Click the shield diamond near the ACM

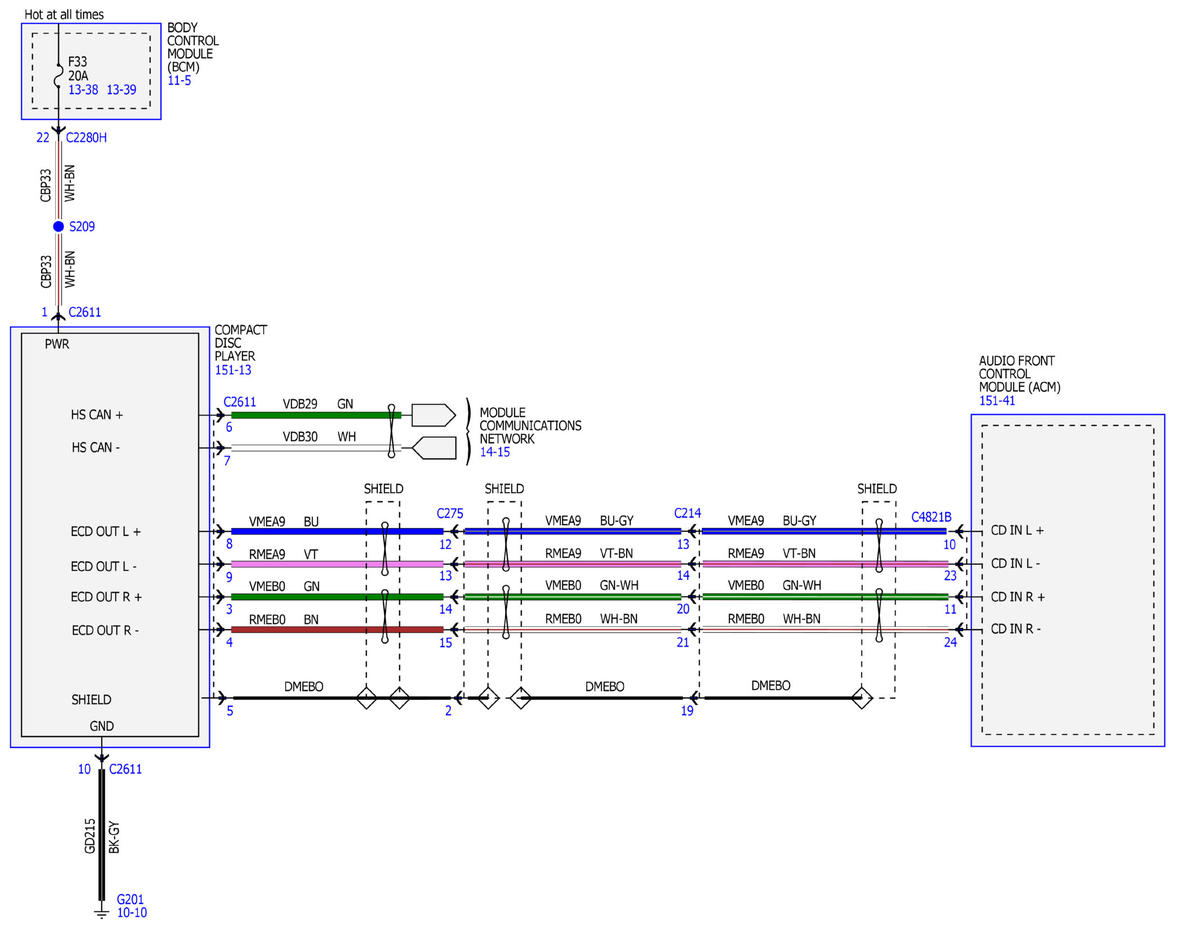click(861, 698)
